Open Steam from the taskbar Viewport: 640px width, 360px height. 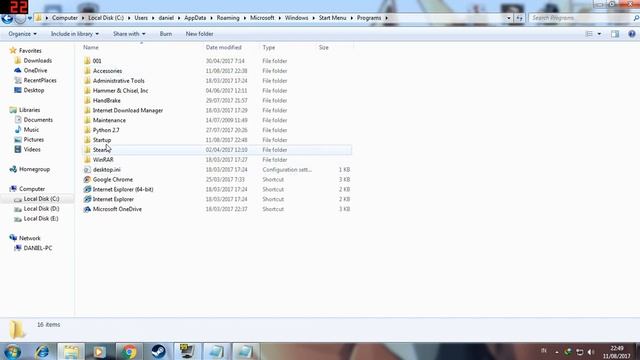coord(158,351)
